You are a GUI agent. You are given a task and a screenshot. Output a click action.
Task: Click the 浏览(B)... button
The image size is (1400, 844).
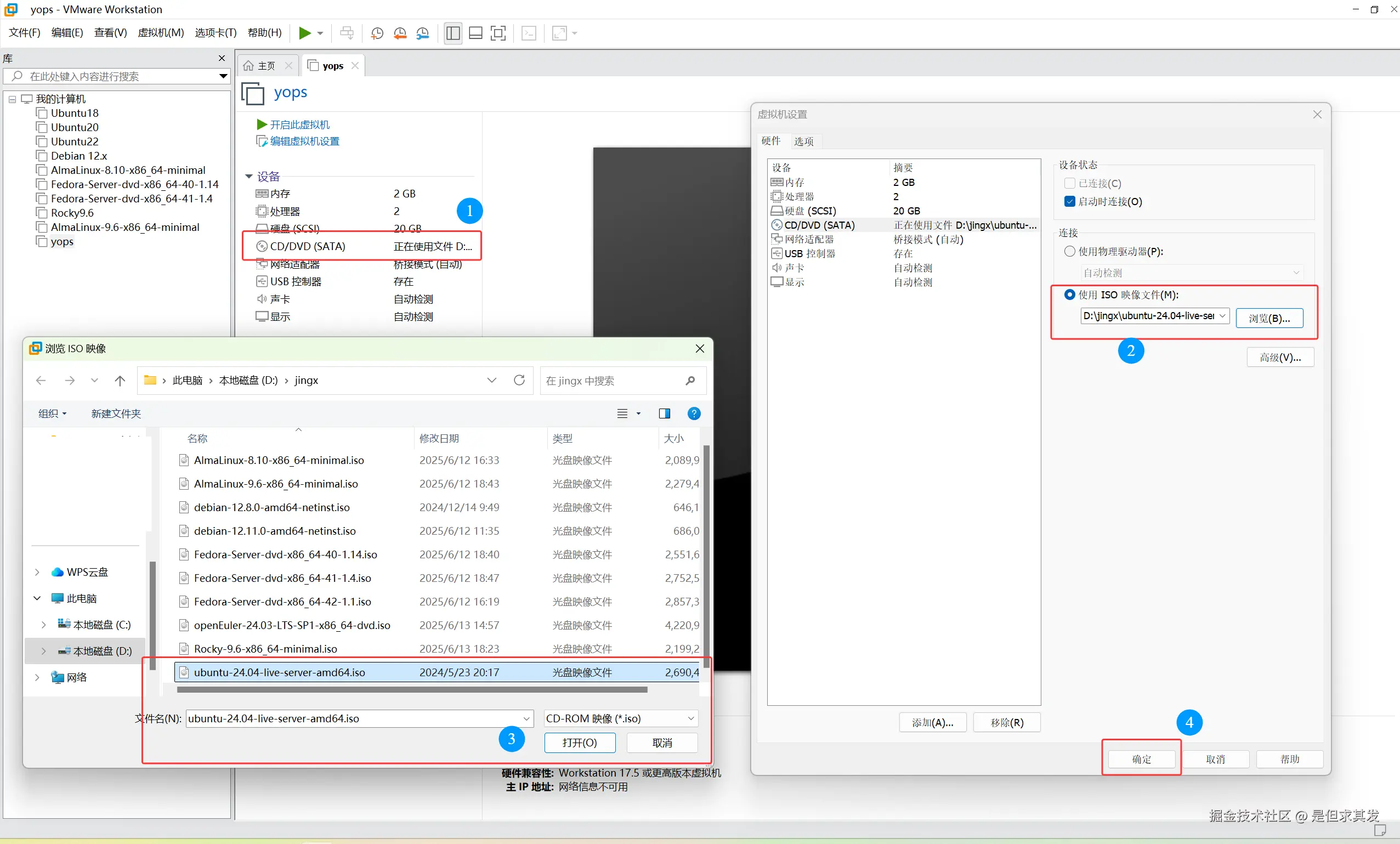[1269, 318]
